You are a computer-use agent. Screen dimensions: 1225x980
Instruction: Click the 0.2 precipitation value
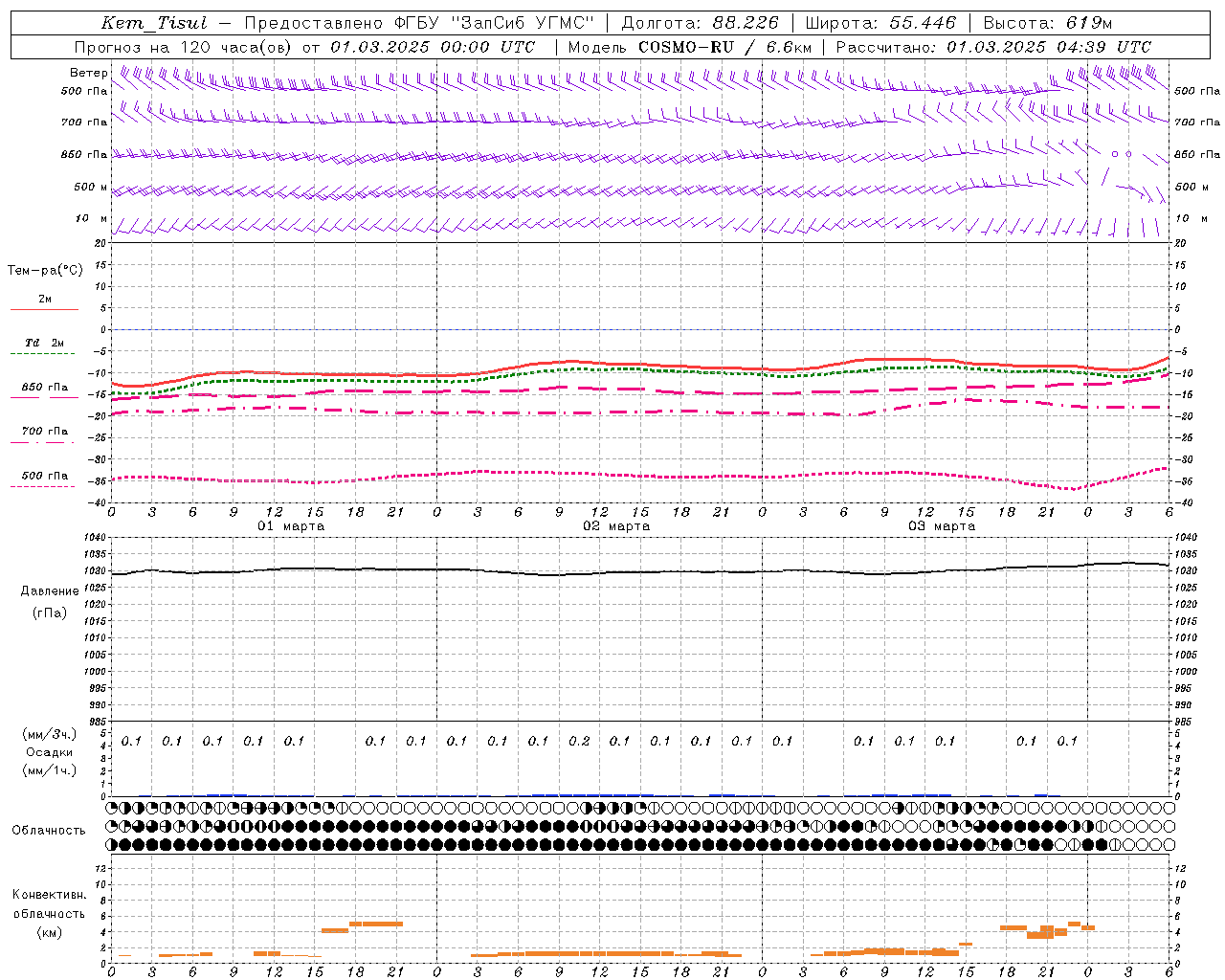point(579,741)
